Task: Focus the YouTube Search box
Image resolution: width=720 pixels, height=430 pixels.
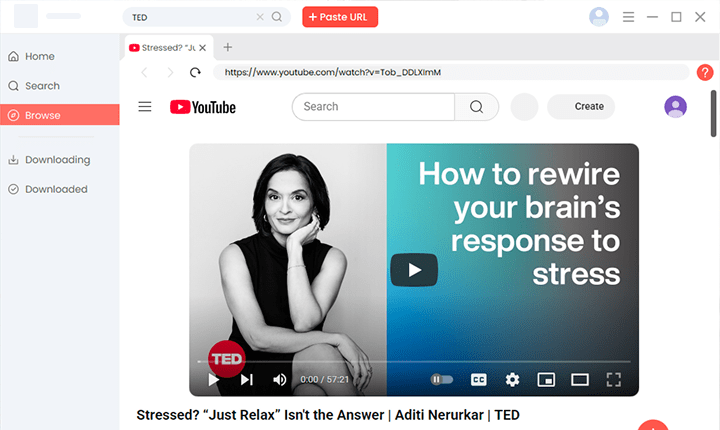Action: [x=373, y=107]
